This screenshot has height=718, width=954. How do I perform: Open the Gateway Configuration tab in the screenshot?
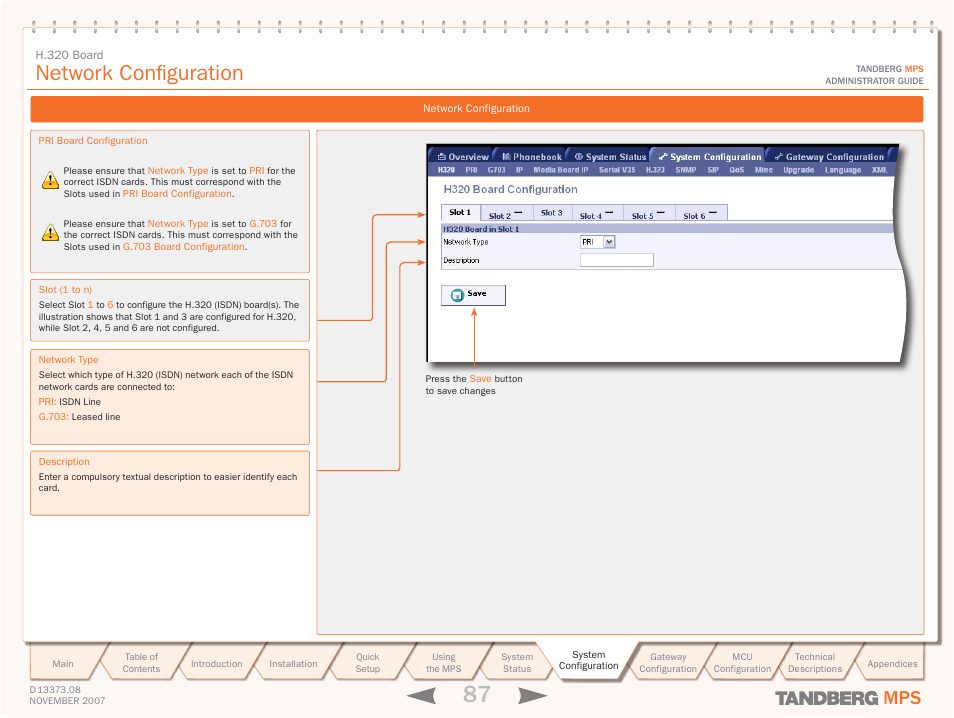click(x=829, y=157)
